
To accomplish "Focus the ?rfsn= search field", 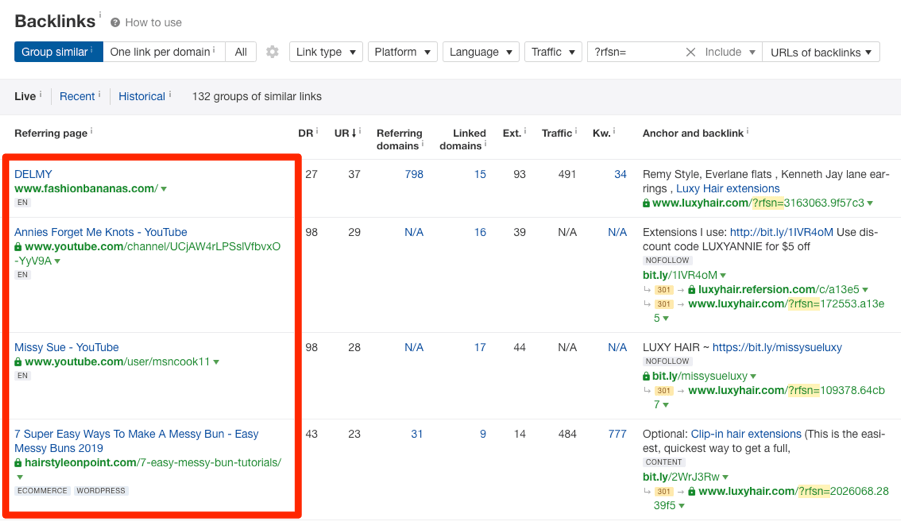I will tap(635, 52).
